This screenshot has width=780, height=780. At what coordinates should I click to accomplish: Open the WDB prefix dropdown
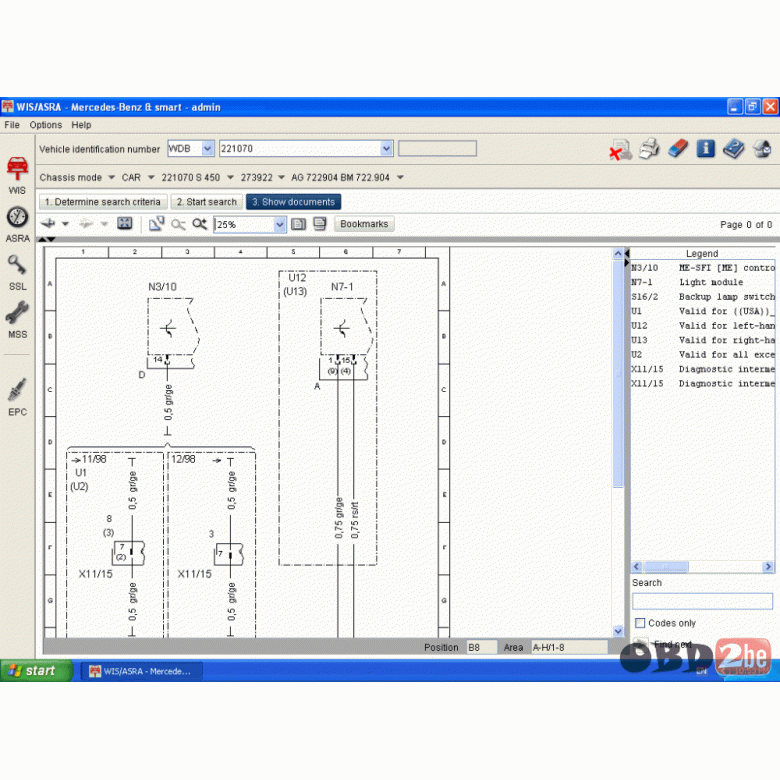[x=207, y=149]
